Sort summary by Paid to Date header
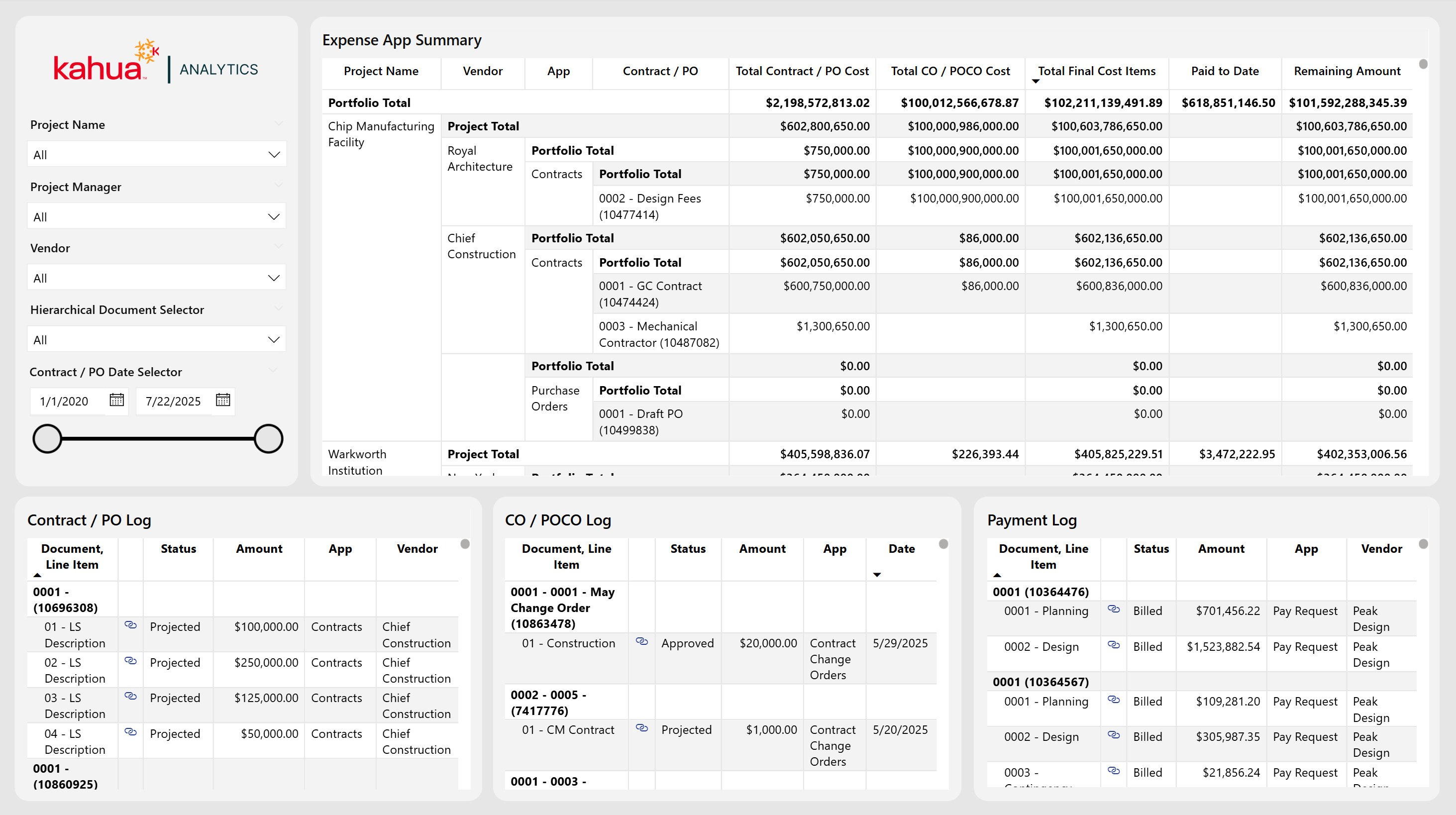The width and height of the screenshot is (1456, 815). (1224, 71)
